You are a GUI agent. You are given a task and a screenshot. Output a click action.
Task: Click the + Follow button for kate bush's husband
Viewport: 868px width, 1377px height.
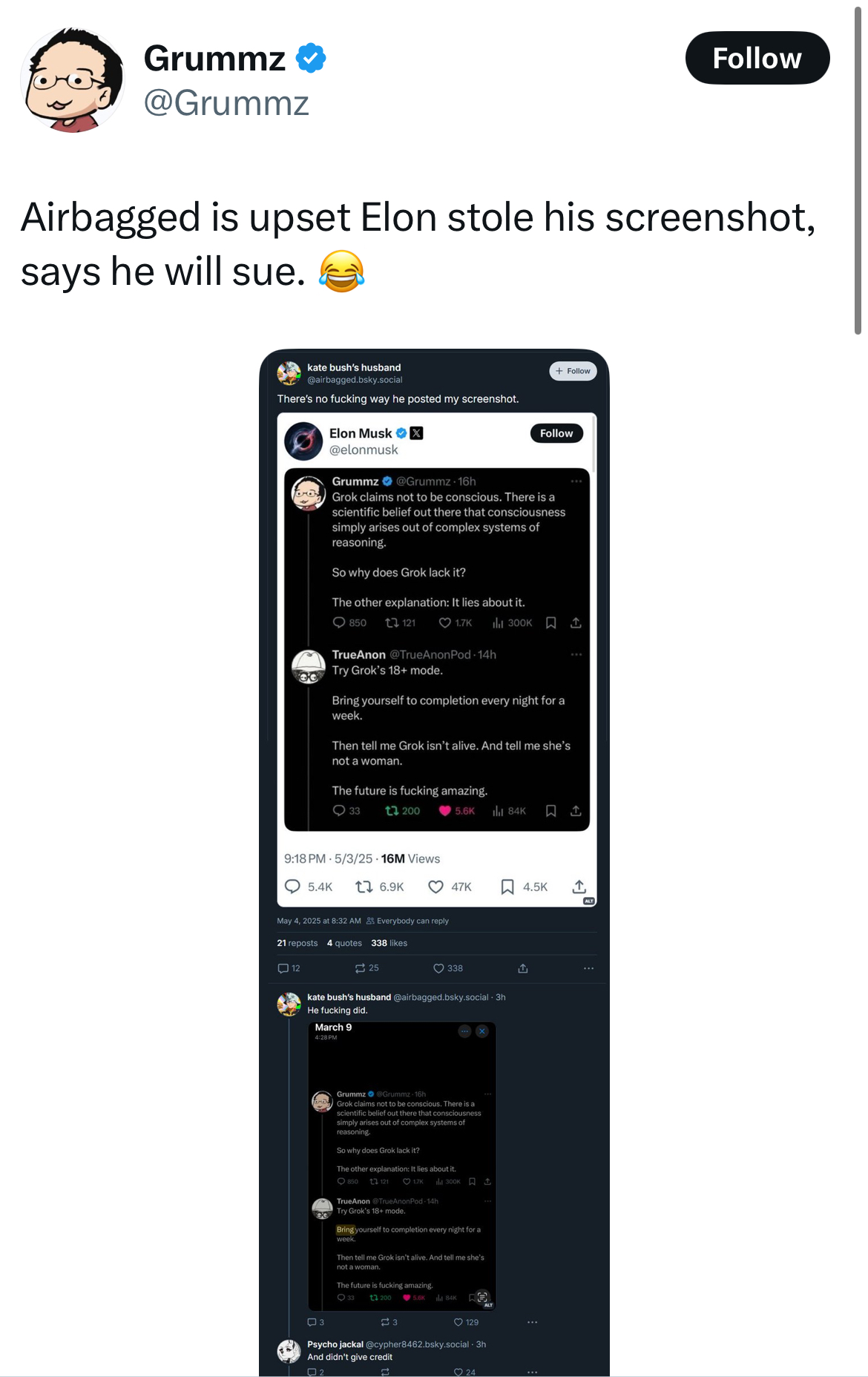573,371
